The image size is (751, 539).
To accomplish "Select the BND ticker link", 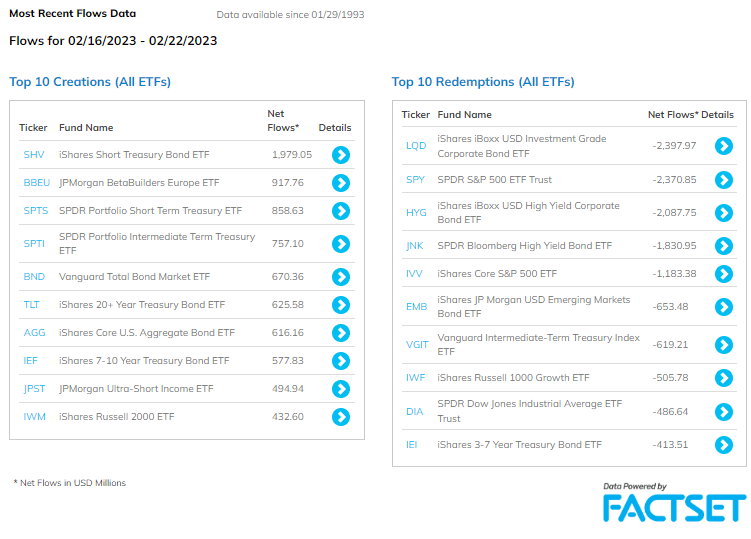I will (34, 276).
